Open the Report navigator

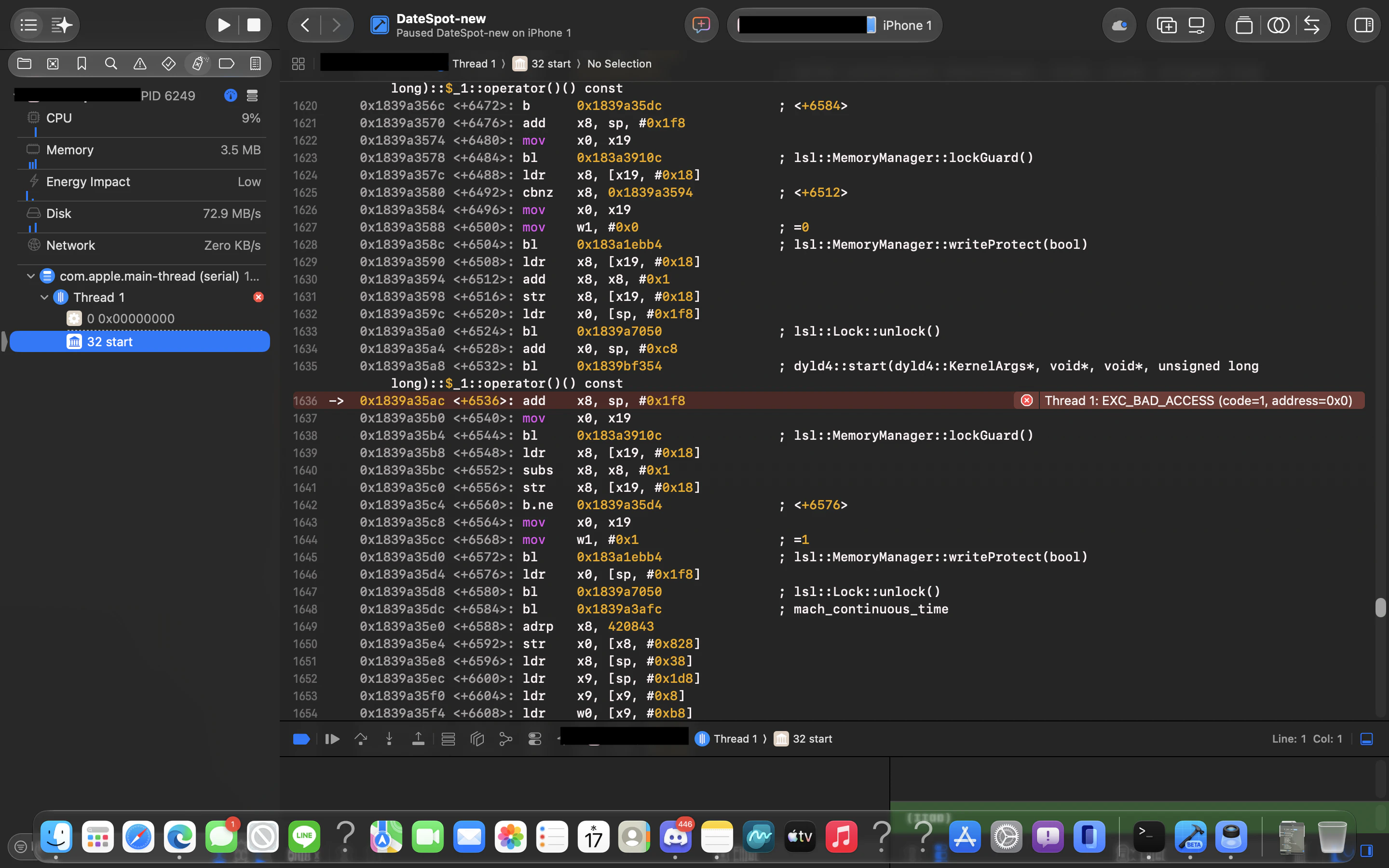coord(256,64)
